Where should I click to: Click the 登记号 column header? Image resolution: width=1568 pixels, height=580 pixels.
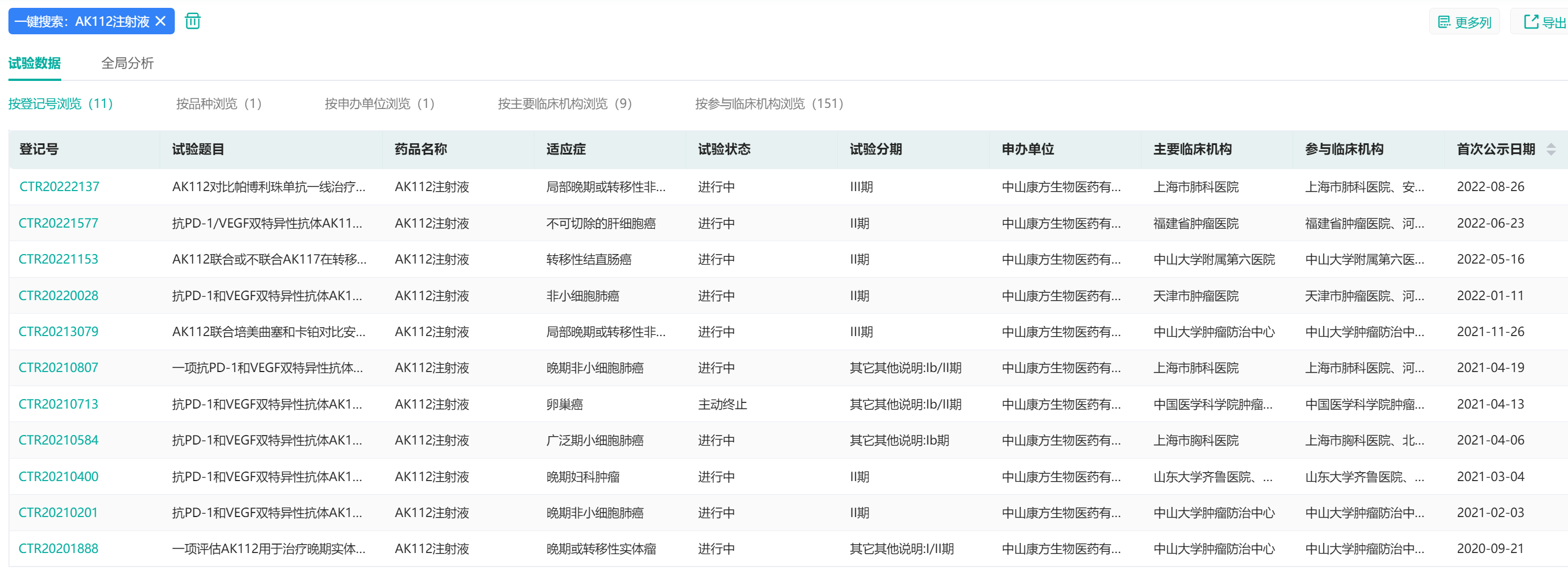coord(39,149)
